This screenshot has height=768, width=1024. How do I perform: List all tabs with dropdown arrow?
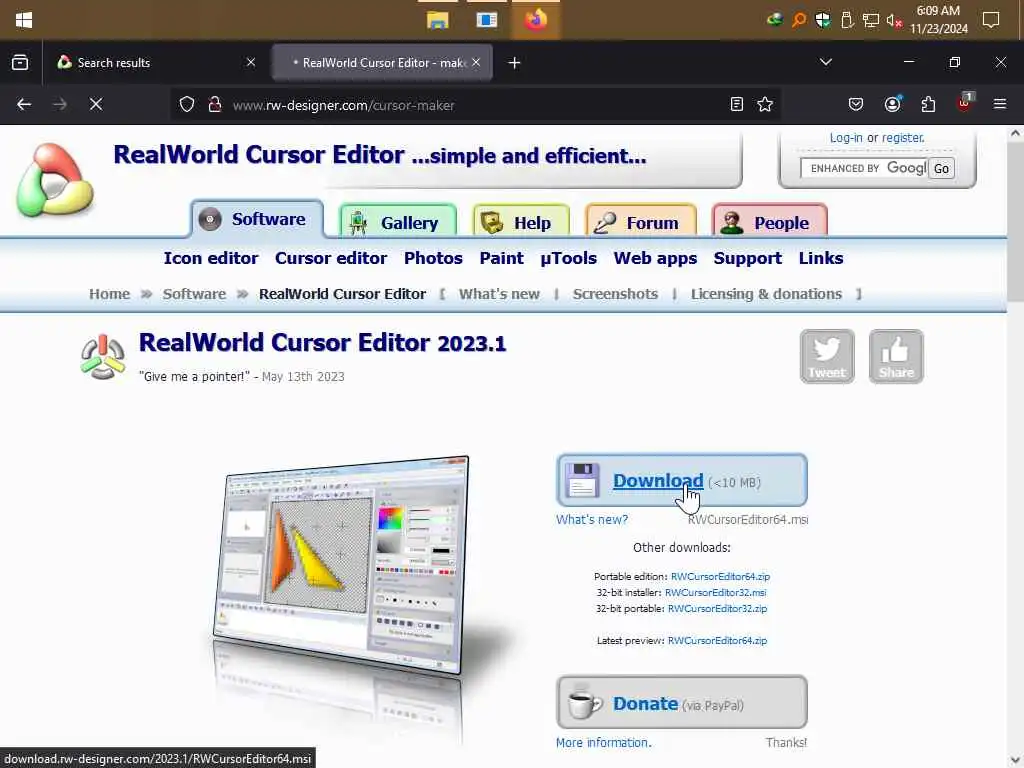pos(825,63)
